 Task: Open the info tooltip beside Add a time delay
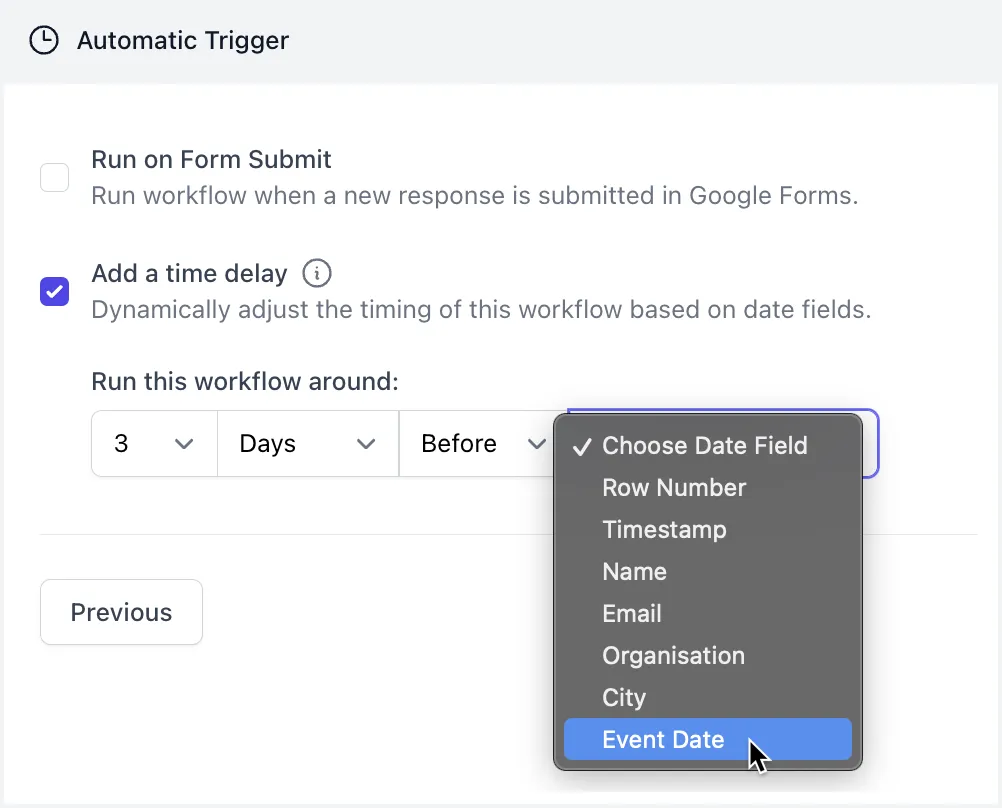coord(317,272)
